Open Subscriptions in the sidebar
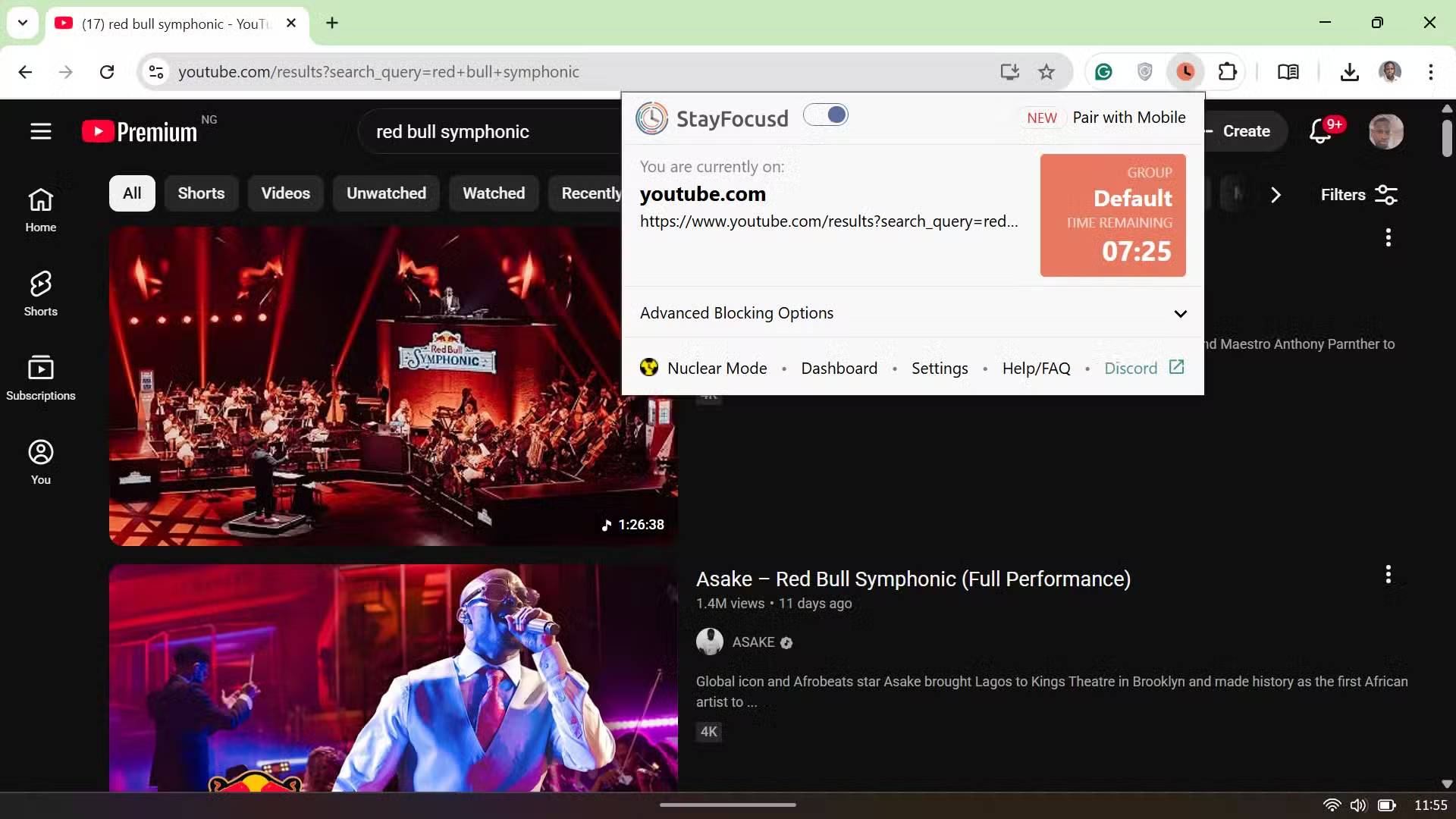Image resolution: width=1456 pixels, height=819 pixels. [41, 378]
